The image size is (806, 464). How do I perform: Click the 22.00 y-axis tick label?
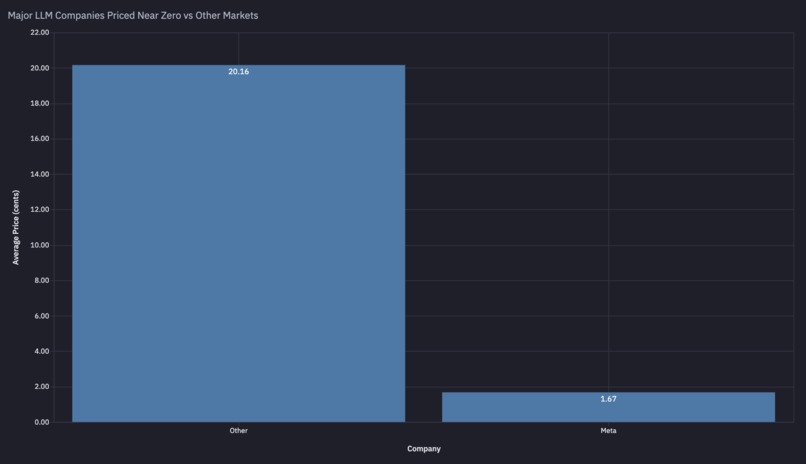coord(40,32)
